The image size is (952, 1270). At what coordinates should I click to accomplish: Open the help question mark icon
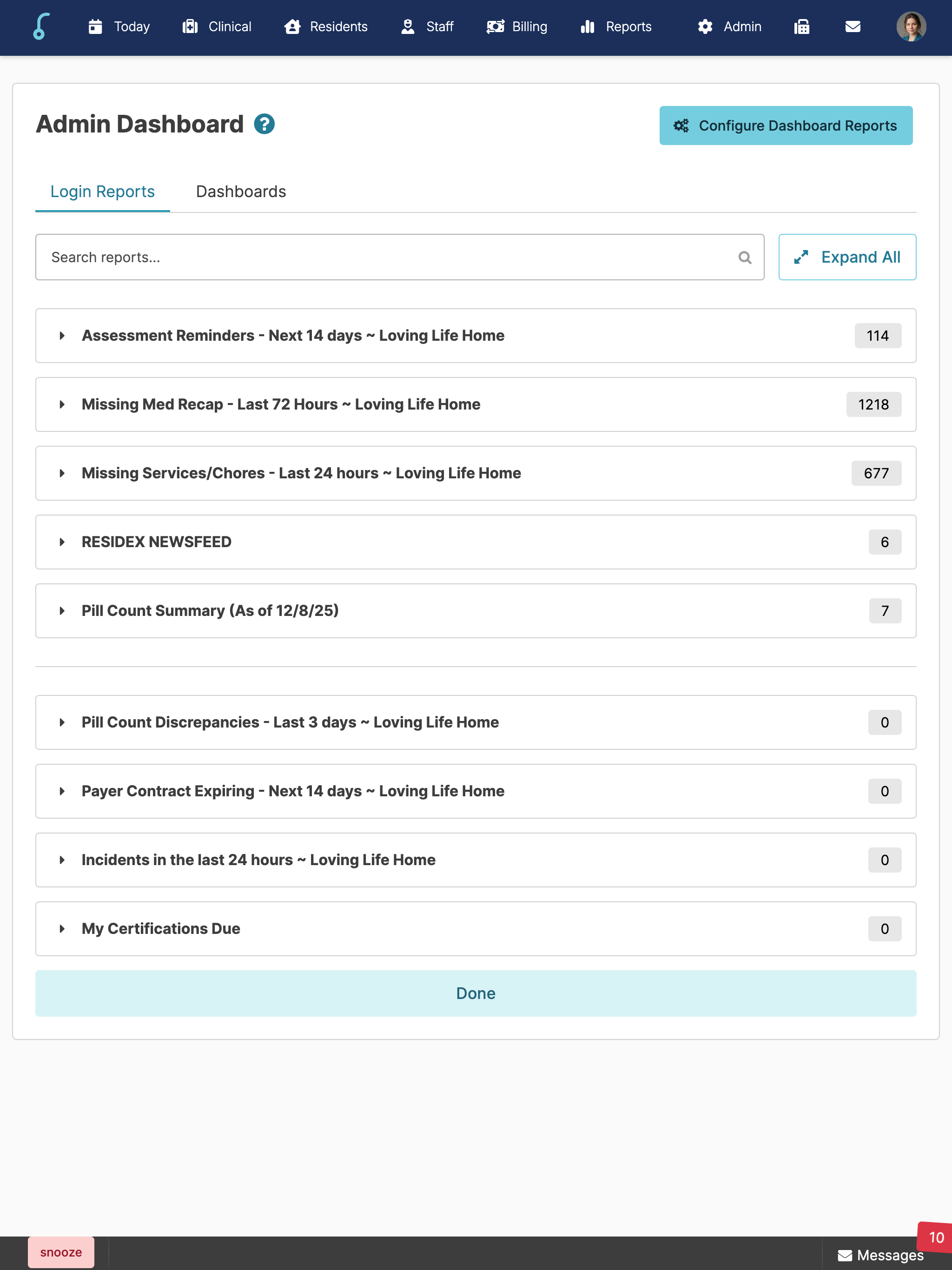(264, 124)
